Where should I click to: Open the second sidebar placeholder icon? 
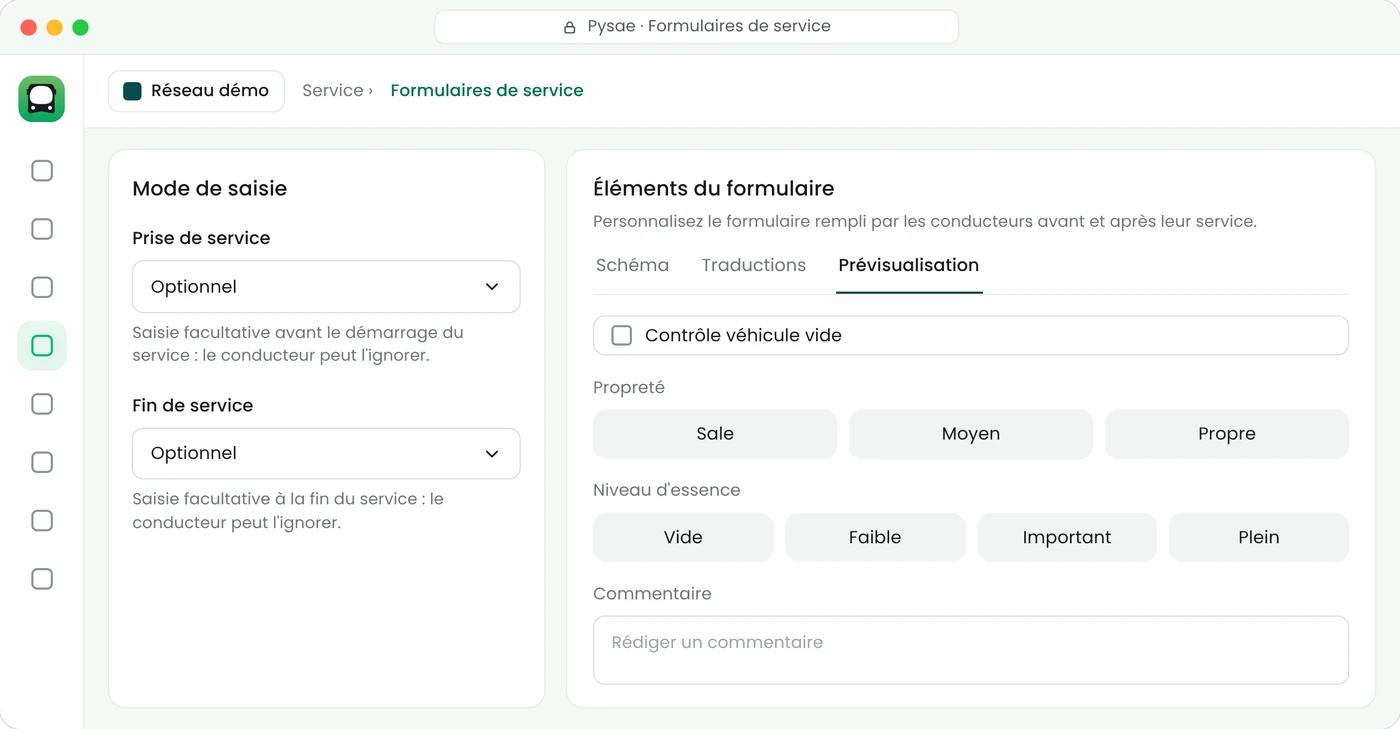pyautogui.click(x=42, y=229)
